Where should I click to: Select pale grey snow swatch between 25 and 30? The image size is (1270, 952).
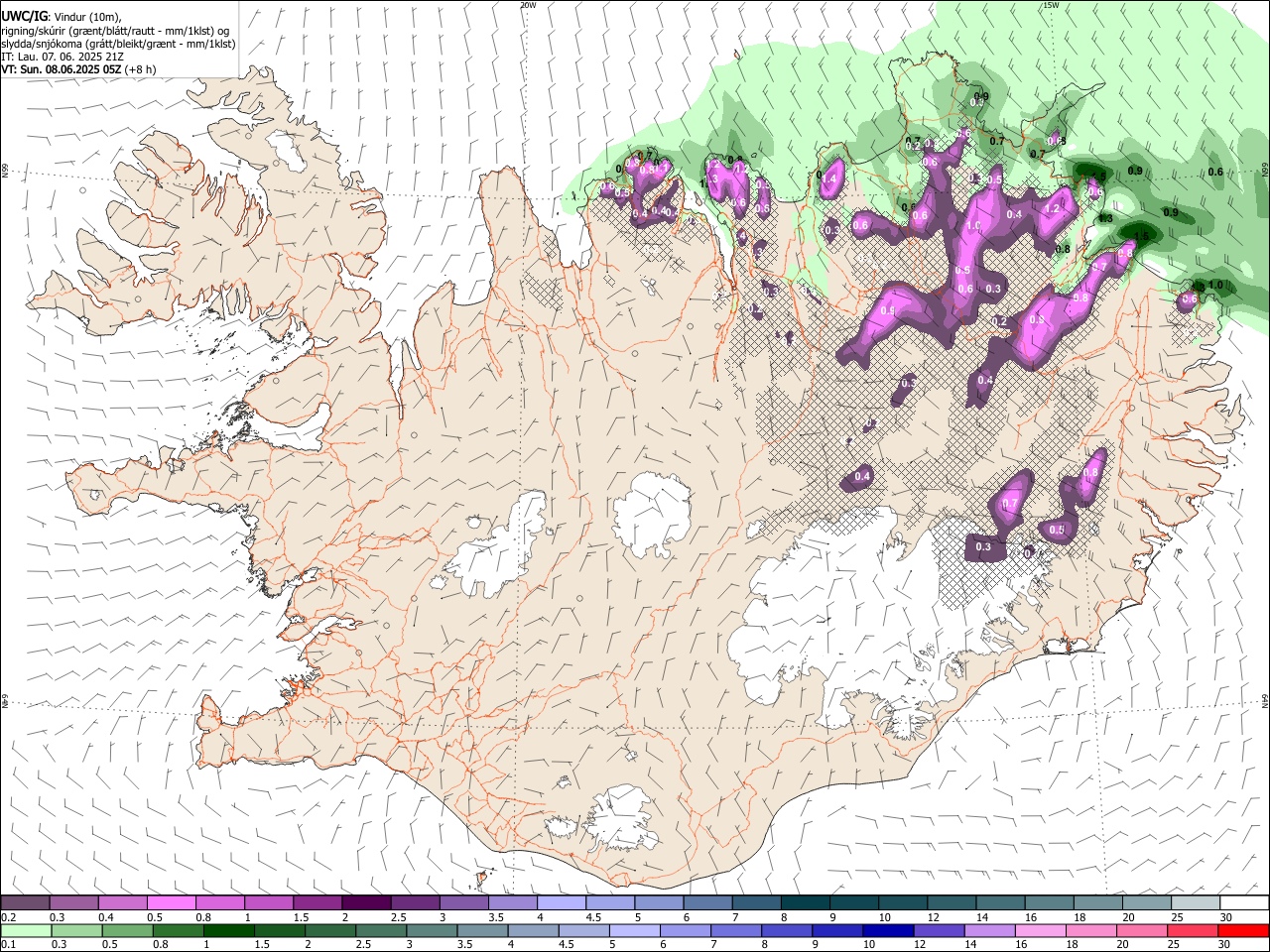point(1194,903)
